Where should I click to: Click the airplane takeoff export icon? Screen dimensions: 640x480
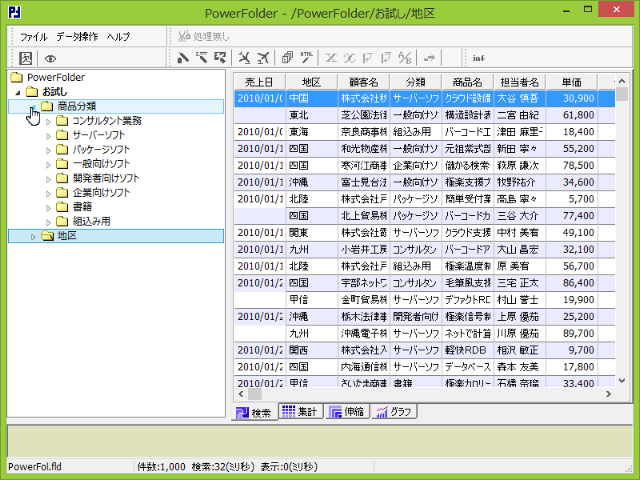click(263, 58)
